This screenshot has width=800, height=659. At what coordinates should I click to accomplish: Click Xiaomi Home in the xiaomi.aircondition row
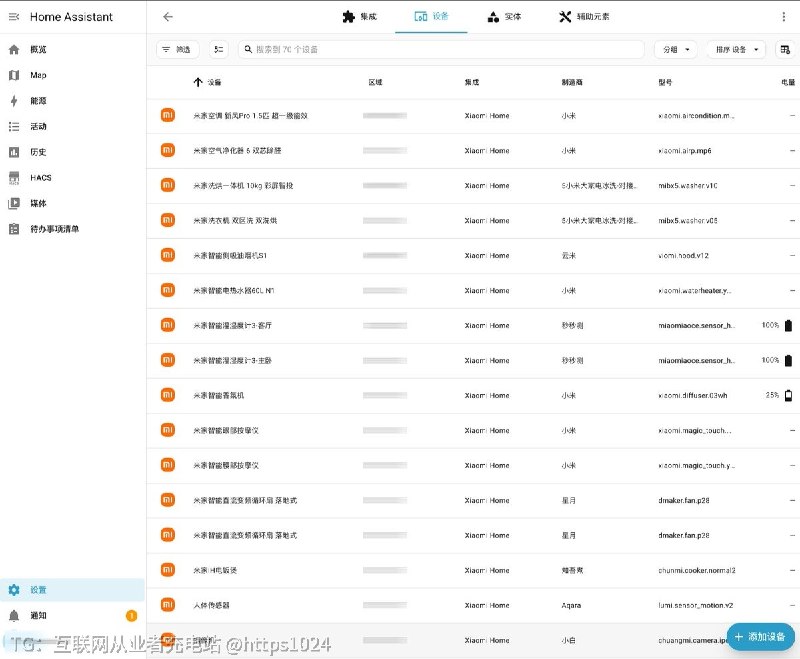(487, 116)
